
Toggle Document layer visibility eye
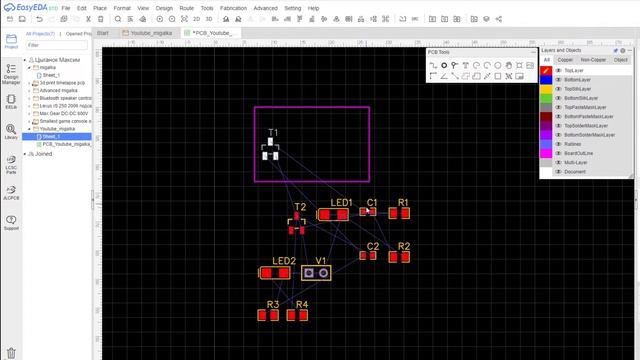click(x=558, y=172)
